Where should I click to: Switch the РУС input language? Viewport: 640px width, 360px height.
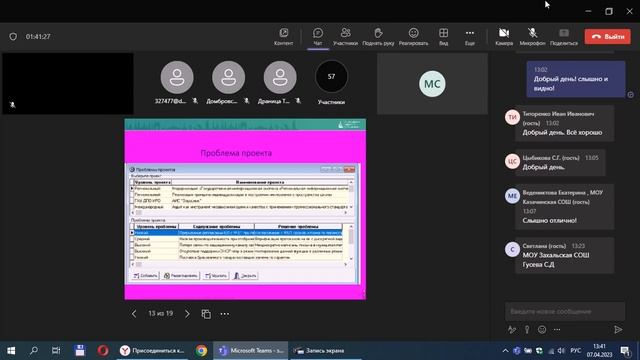[576, 351]
